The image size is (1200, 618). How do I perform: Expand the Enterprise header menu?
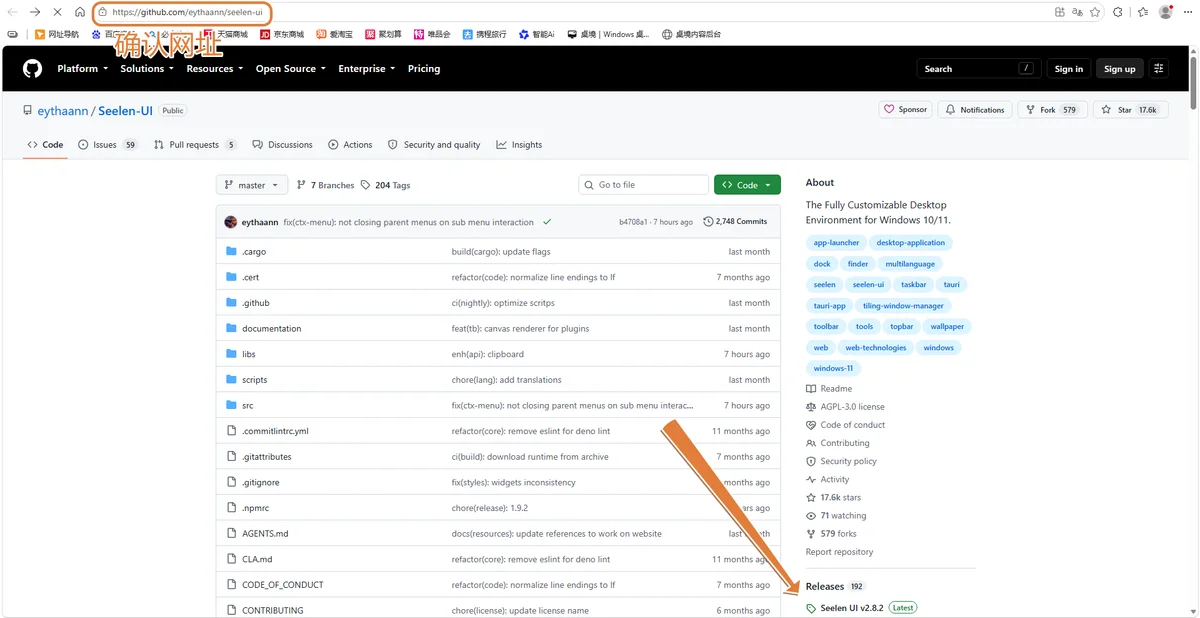[x=367, y=69]
